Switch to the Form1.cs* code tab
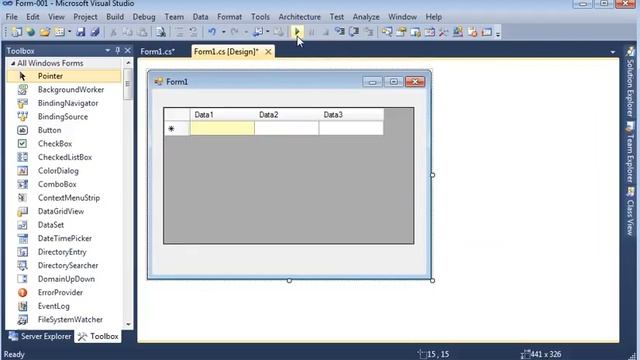This screenshot has width=640, height=360. coord(158,51)
